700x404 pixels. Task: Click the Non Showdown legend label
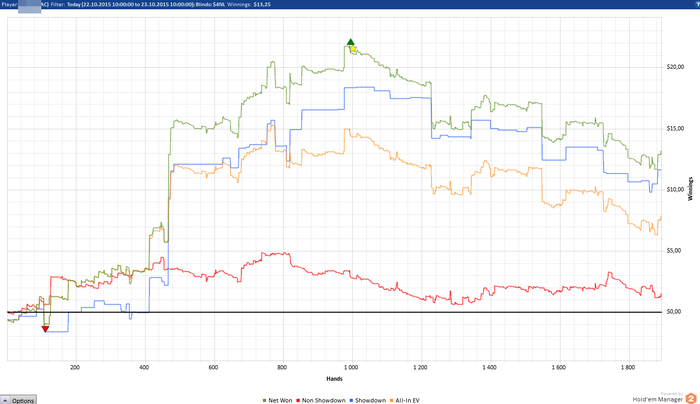point(324,400)
